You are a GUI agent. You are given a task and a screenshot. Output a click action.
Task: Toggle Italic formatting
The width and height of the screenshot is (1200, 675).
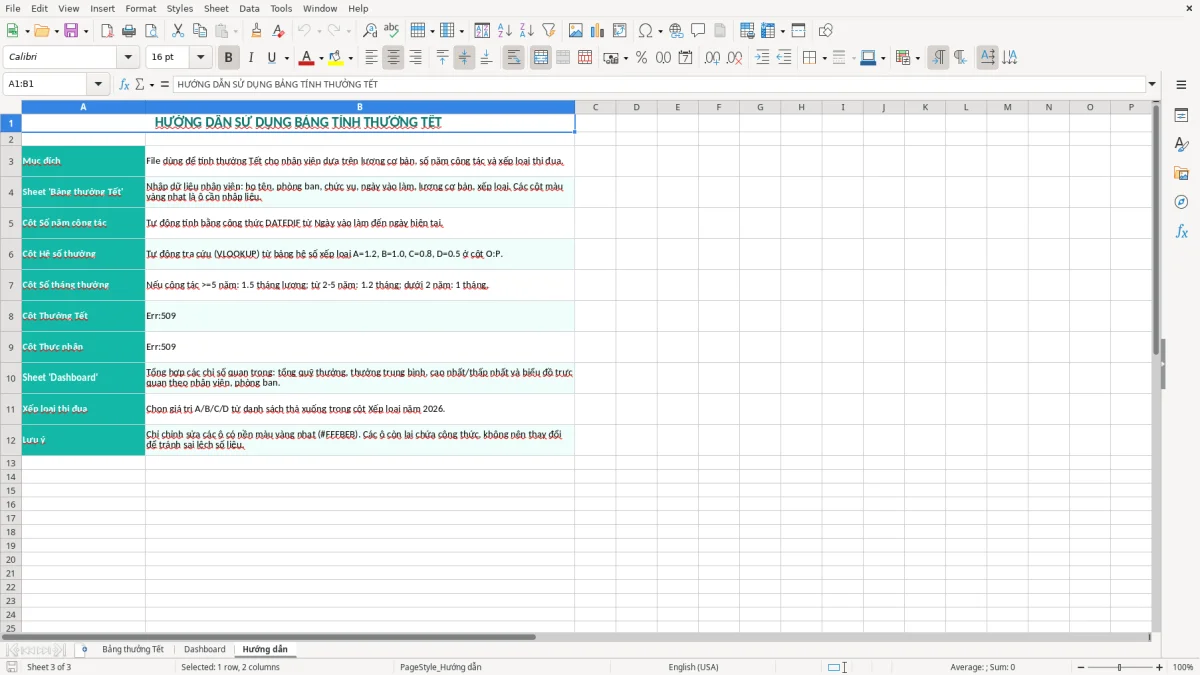click(250, 58)
